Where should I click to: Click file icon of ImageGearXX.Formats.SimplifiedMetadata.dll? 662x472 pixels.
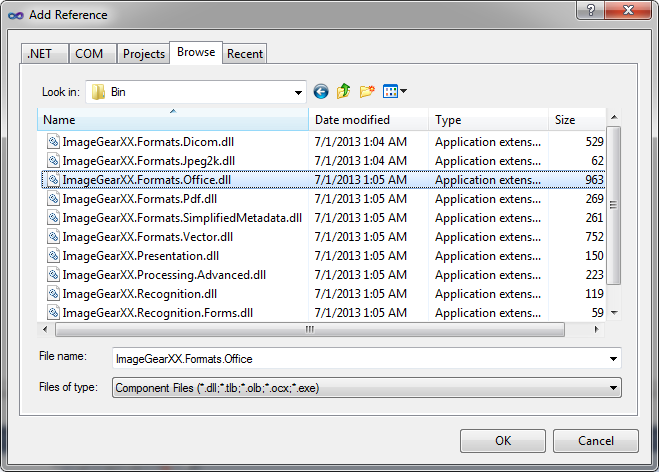pos(53,217)
